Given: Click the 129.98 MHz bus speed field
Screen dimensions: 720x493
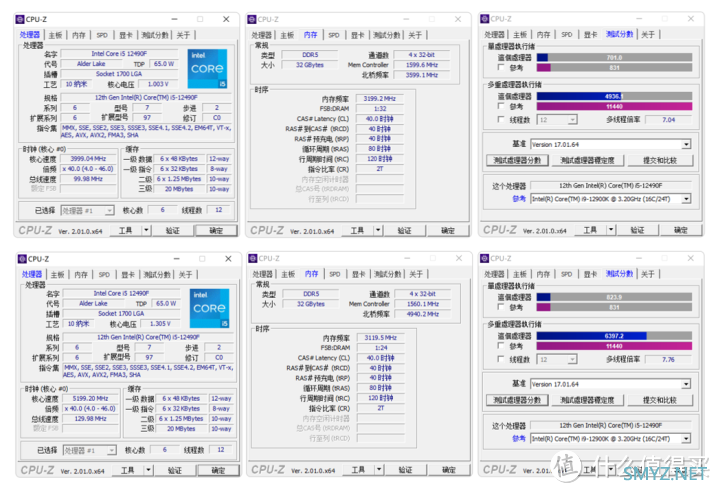Looking at the screenshot, I should [90, 419].
